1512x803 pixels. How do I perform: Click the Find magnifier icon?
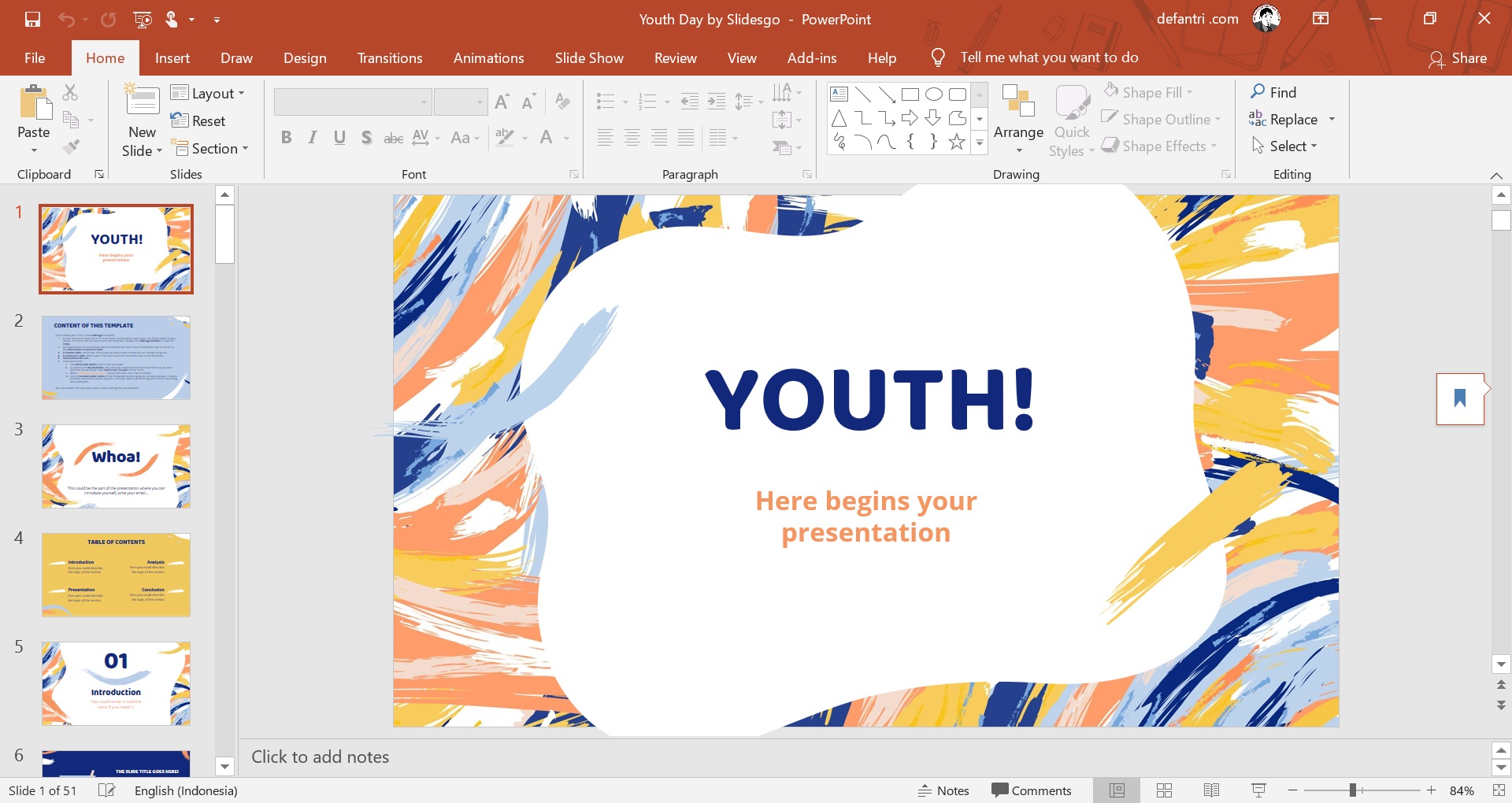click(x=1258, y=92)
